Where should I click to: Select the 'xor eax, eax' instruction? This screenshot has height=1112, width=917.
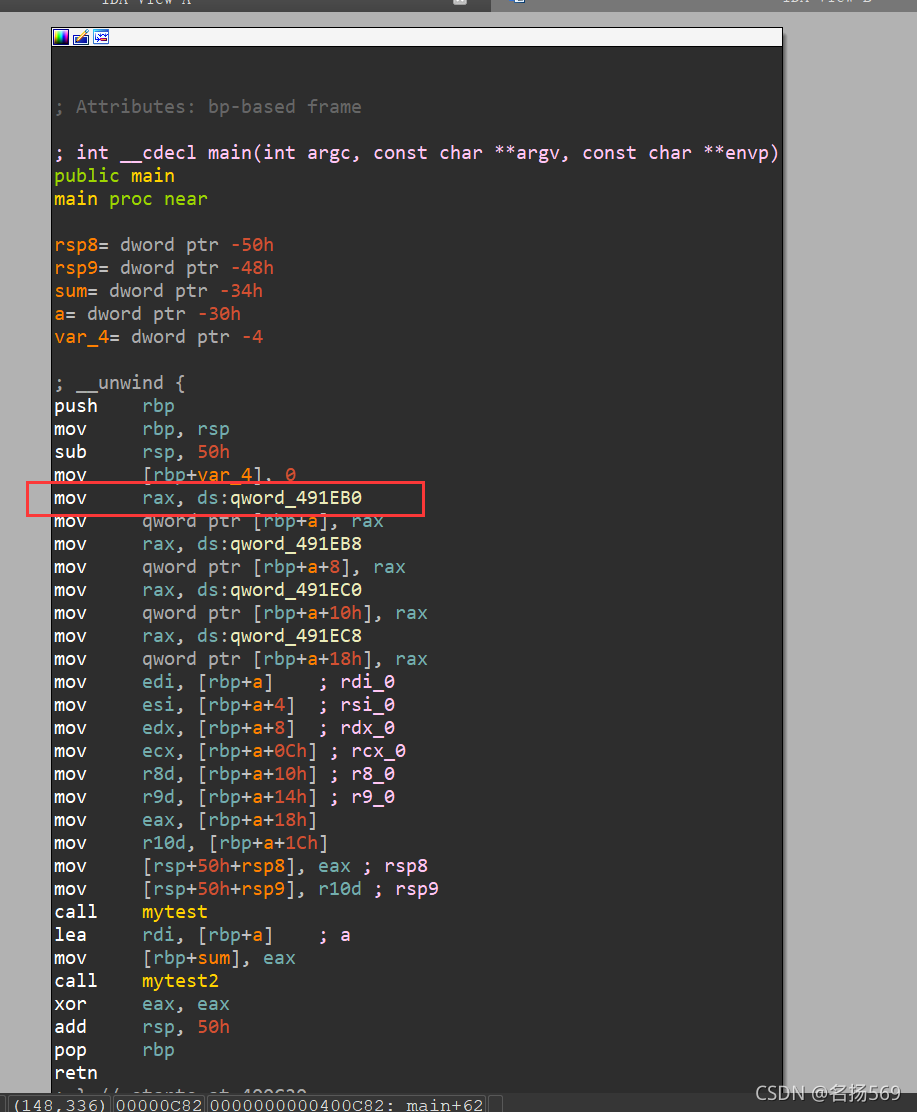142,1005
